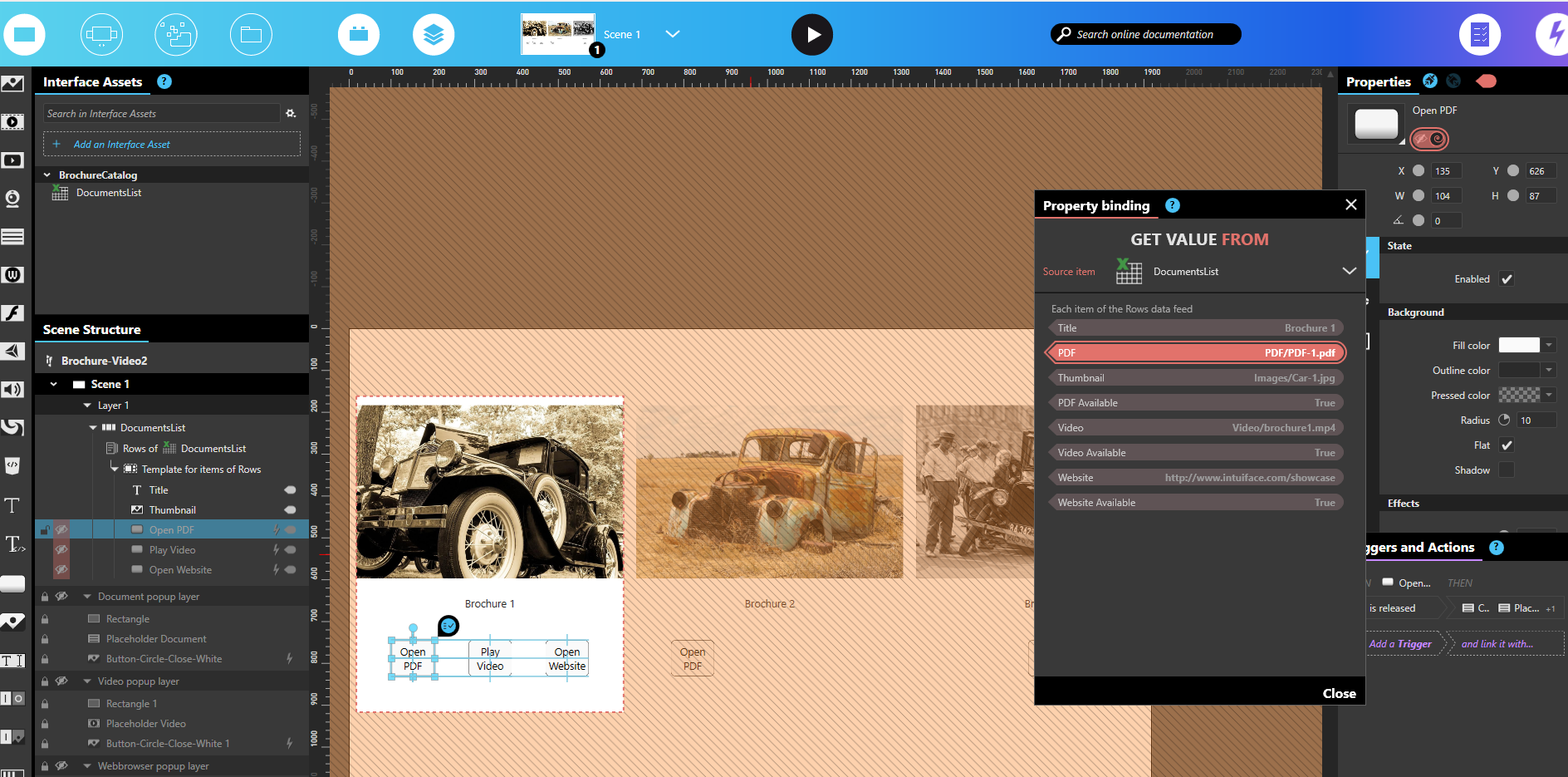Select the Audio speaker tool icon

pyautogui.click(x=12, y=390)
